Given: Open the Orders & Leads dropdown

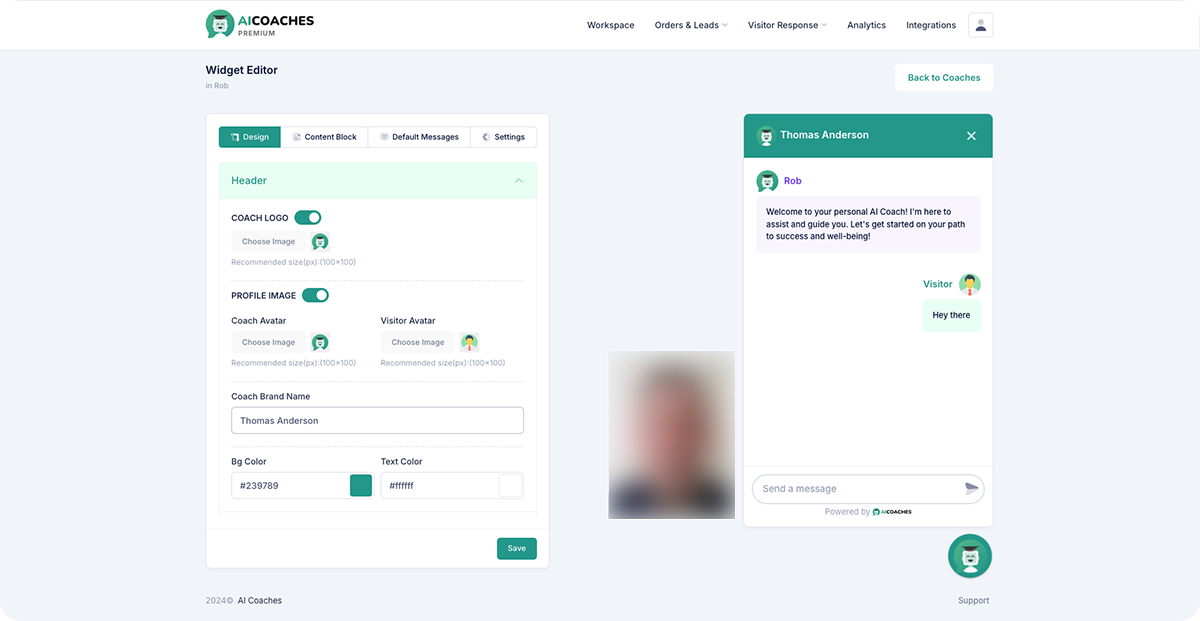Looking at the screenshot, I should [x=691, y=25].
